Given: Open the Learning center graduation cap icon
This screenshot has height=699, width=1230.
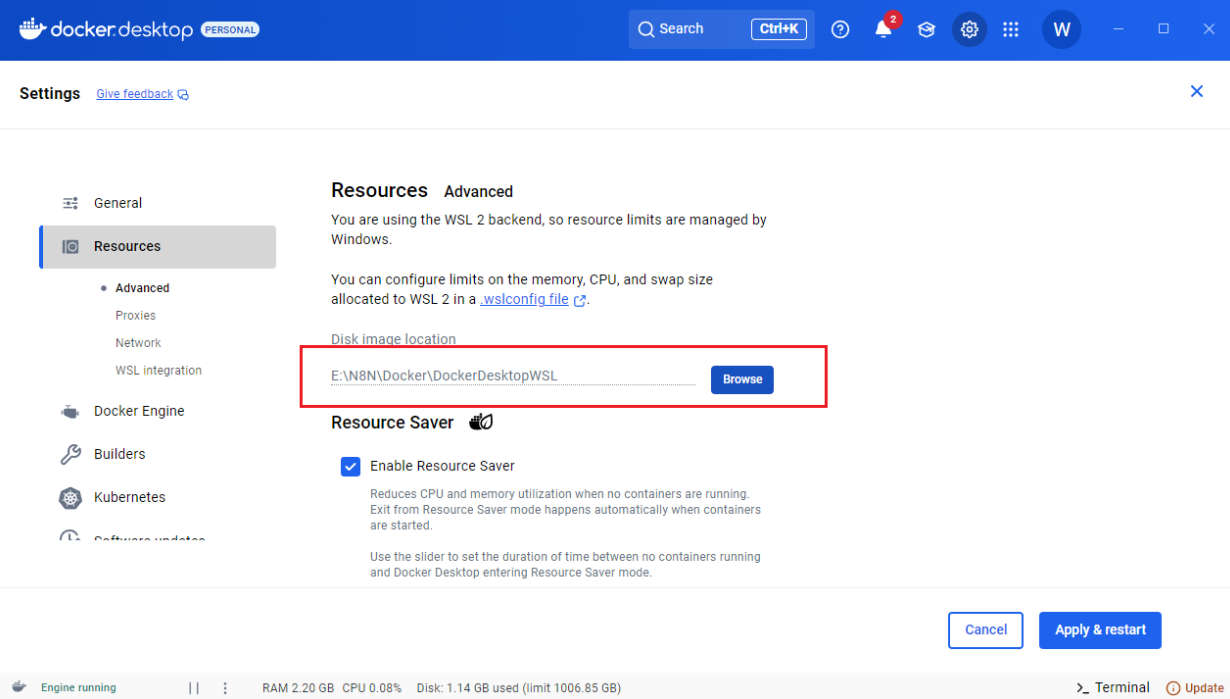Looking at the screenshot, I should tap(926, 29).
